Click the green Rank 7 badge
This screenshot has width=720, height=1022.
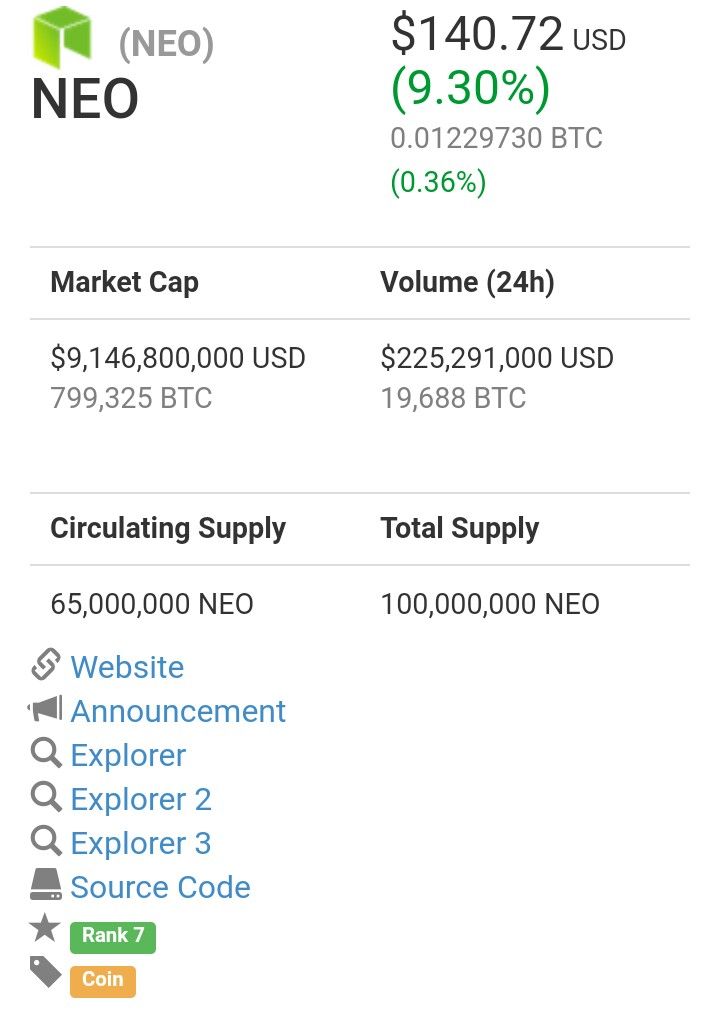tap(113, 937)
